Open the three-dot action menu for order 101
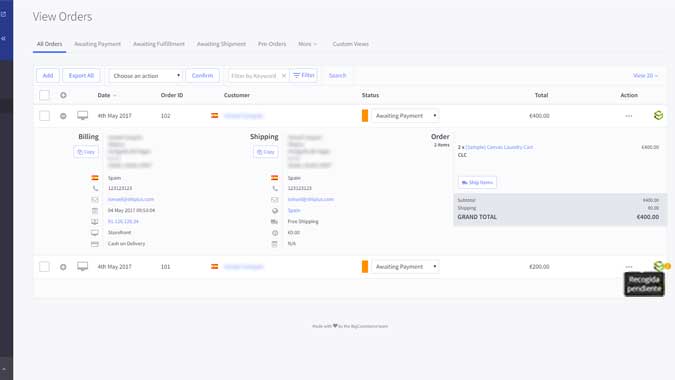 click(x=629, y=267)
